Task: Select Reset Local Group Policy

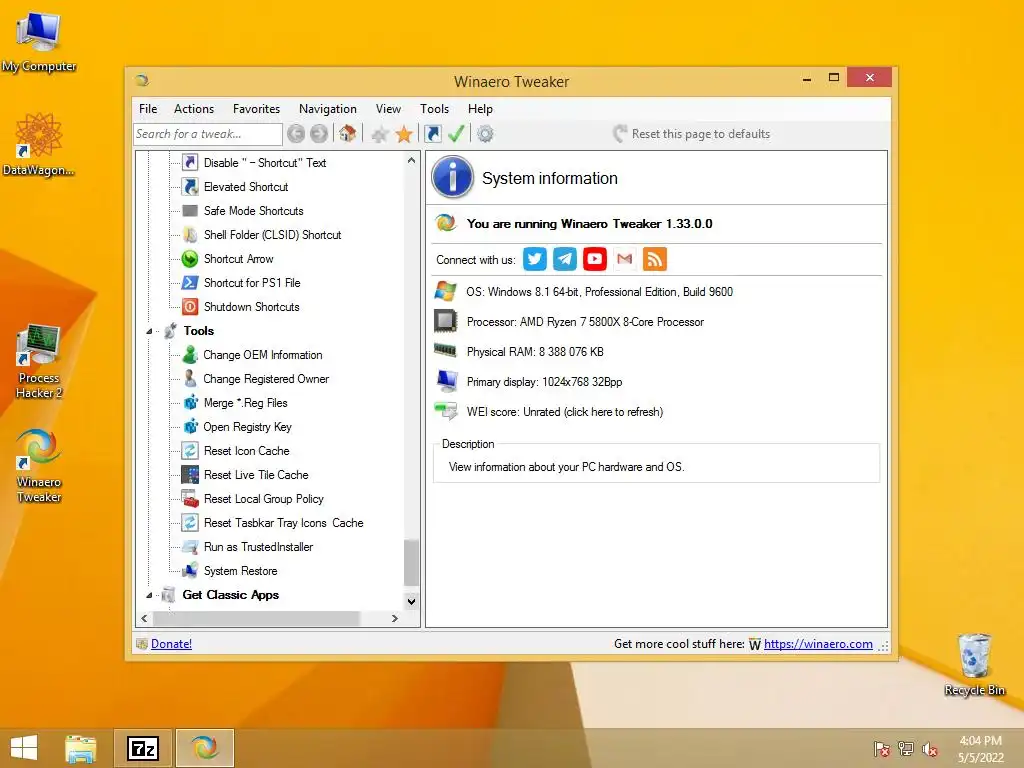Action: pyautogui.click(x=263, y=499)
